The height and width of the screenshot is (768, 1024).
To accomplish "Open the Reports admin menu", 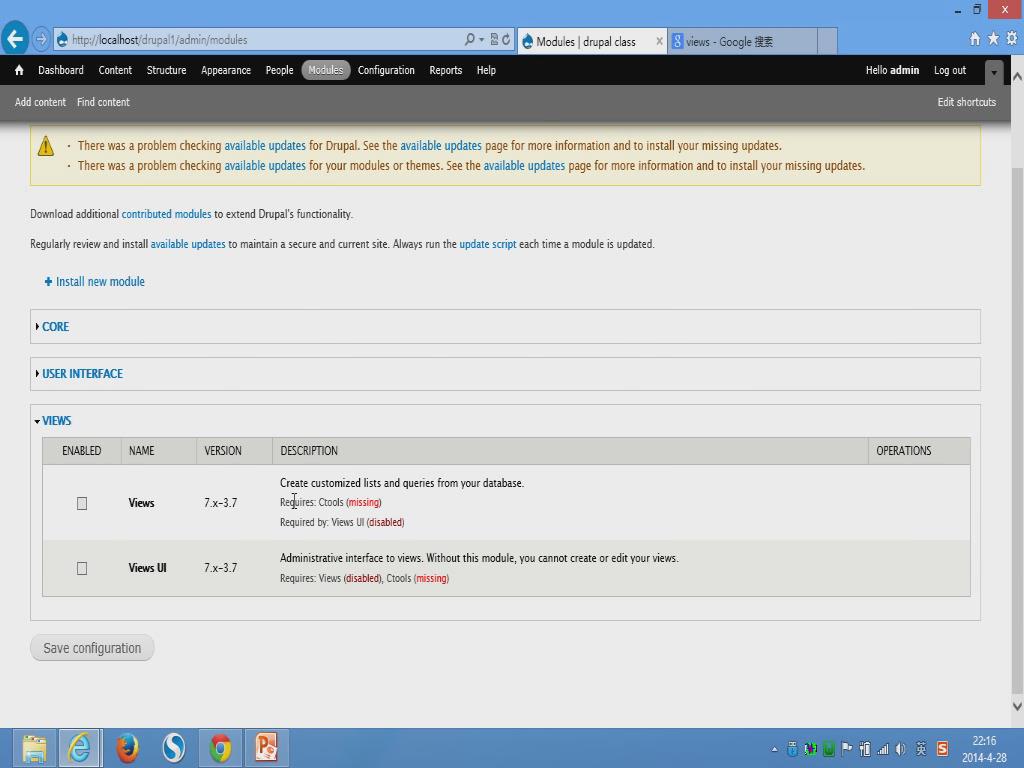I will coord(445,70).
